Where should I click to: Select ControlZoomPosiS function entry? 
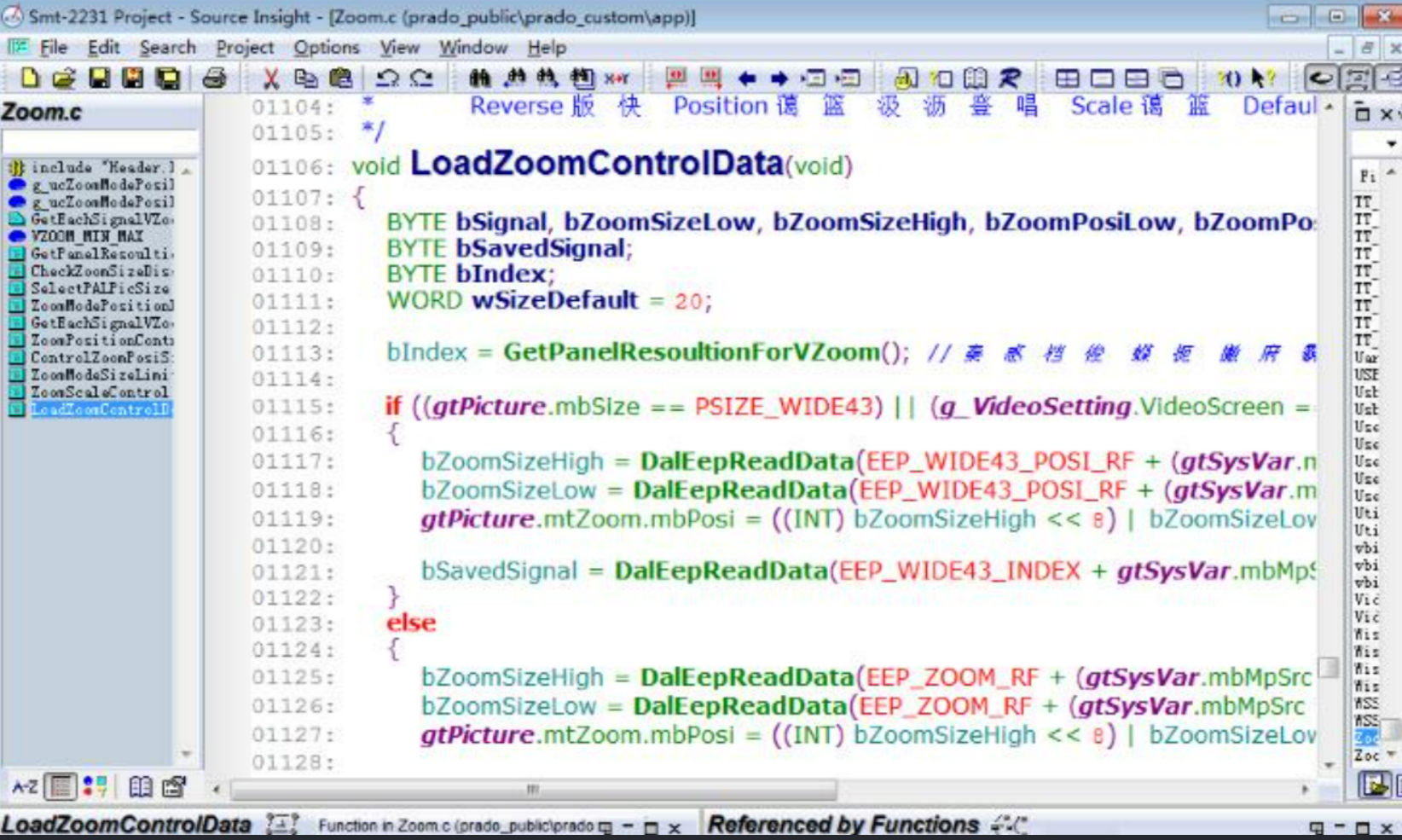tap(91, 357)
